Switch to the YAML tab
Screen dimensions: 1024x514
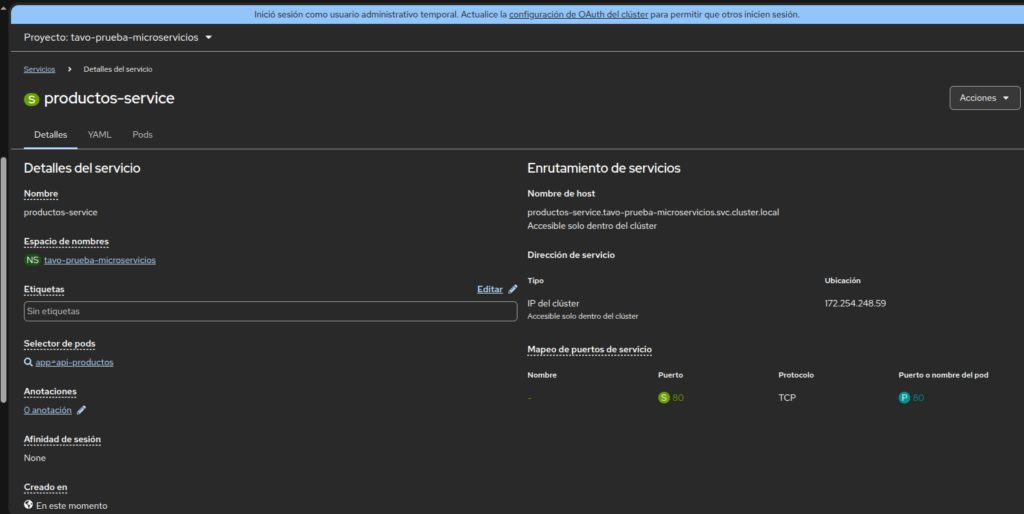point(99,134)
